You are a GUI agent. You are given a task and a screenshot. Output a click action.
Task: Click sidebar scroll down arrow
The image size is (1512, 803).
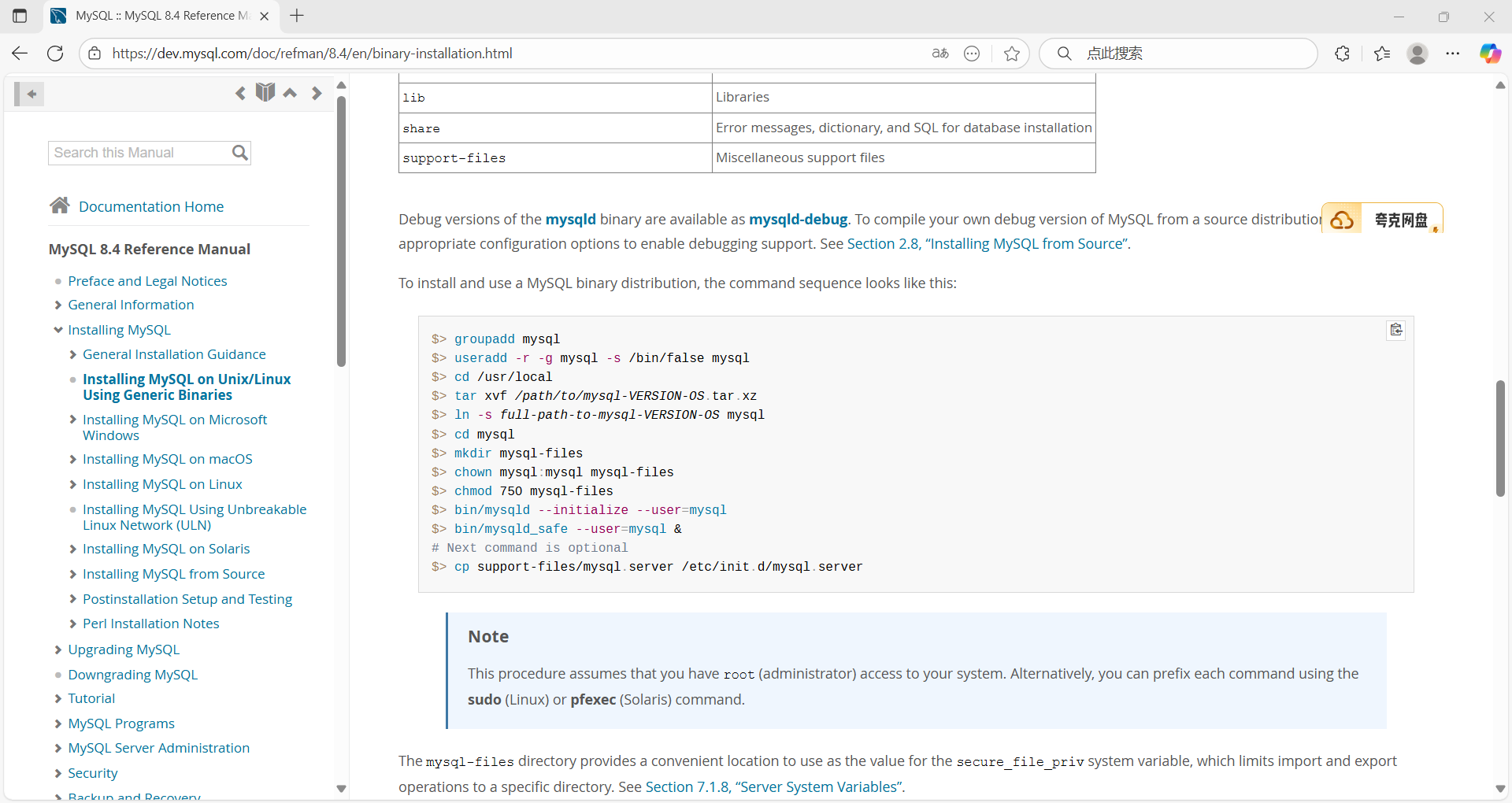[x=341, y=788]
